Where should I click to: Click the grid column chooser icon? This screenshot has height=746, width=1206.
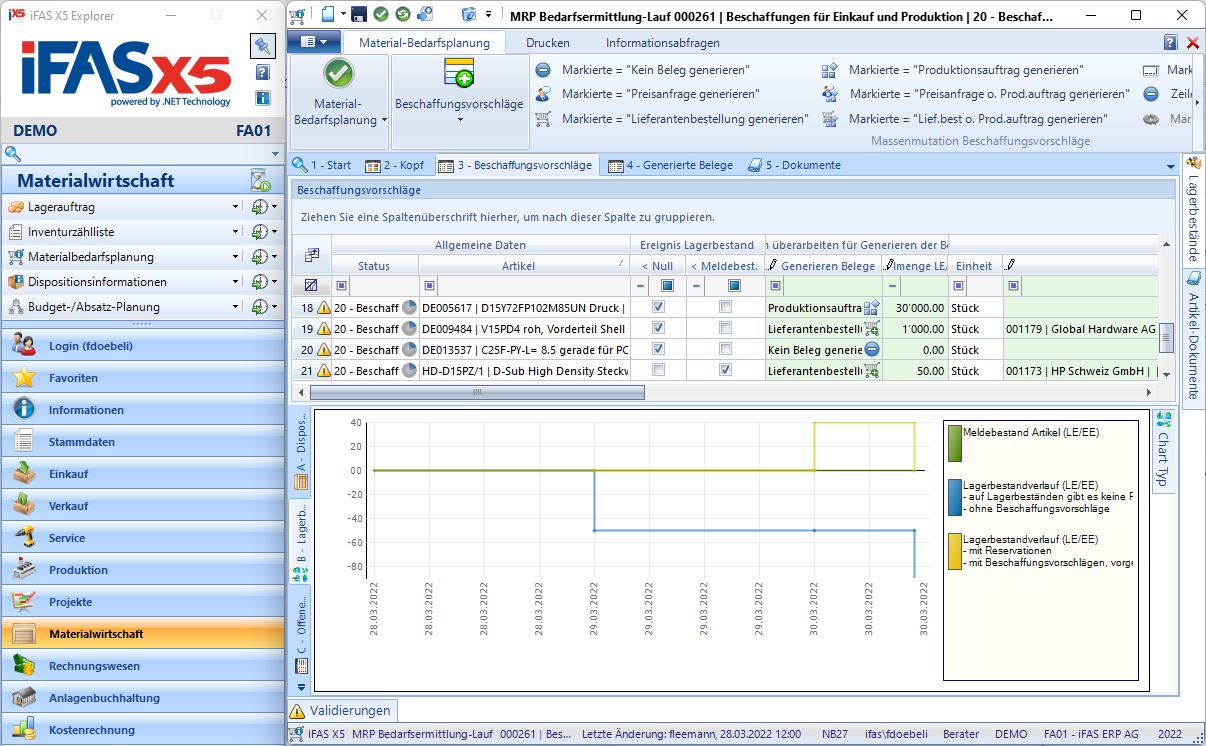311,255
